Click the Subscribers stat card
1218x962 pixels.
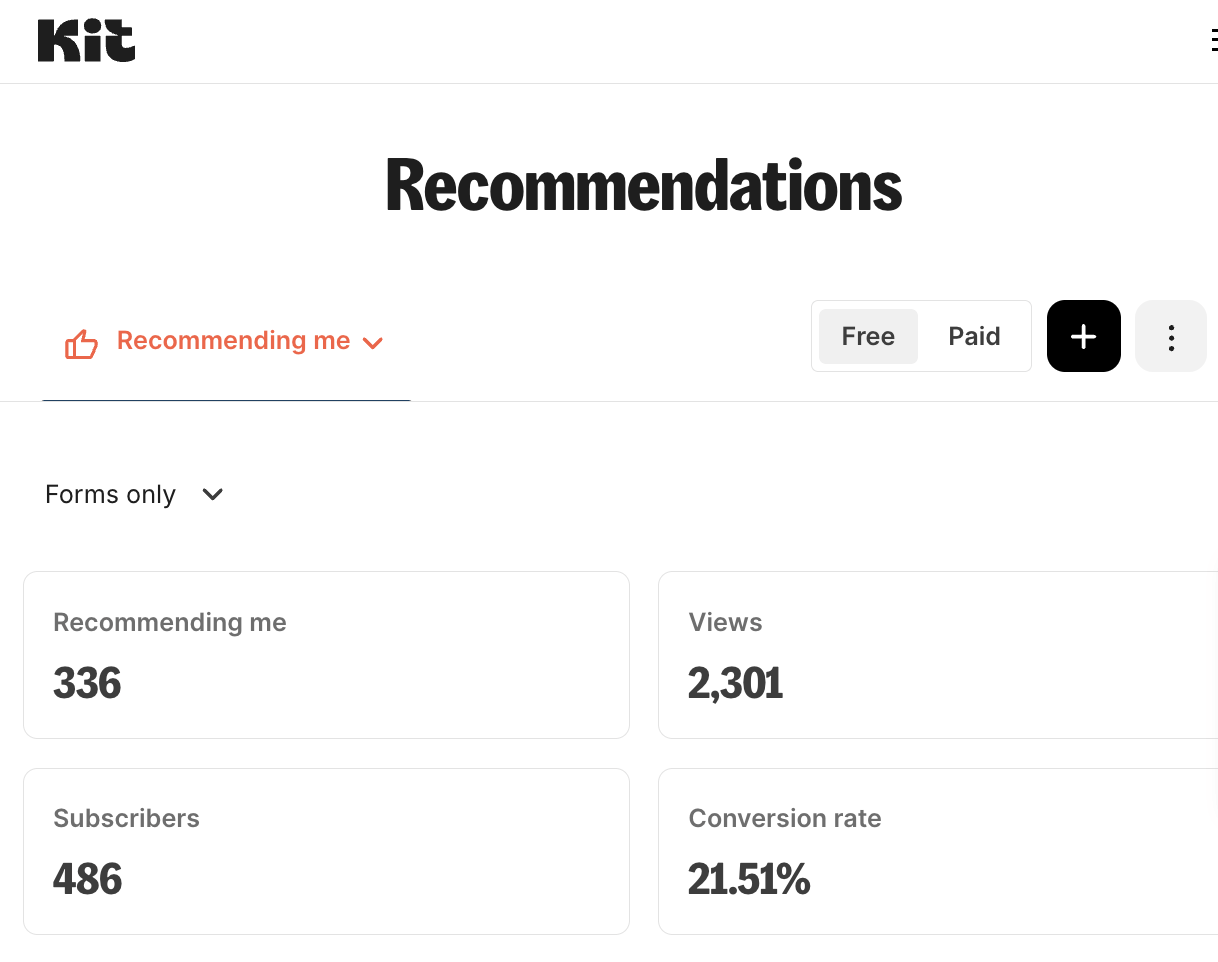326,851
